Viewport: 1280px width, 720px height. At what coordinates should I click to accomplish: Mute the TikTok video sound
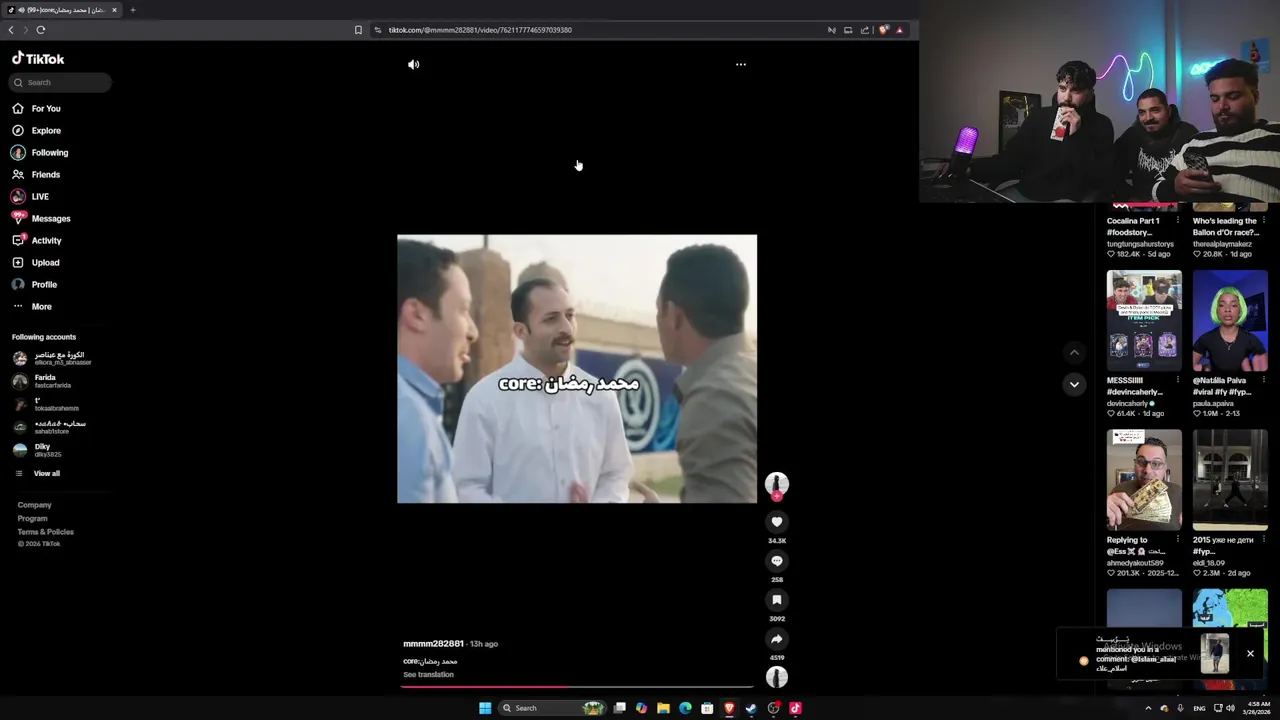coord(413,64)
